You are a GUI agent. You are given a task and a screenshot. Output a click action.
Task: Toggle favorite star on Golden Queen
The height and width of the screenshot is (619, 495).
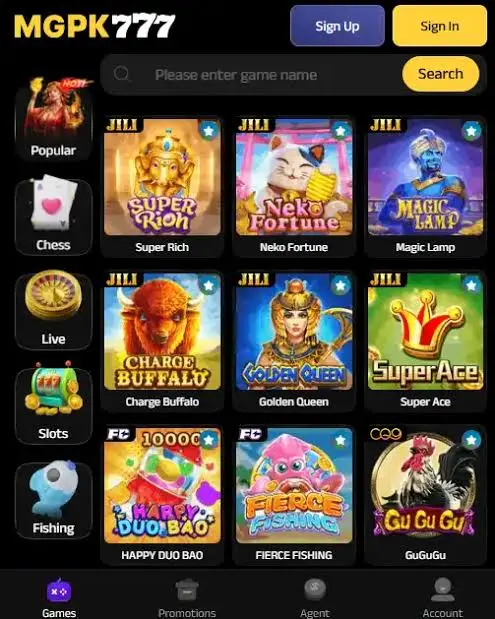point(340,285)
